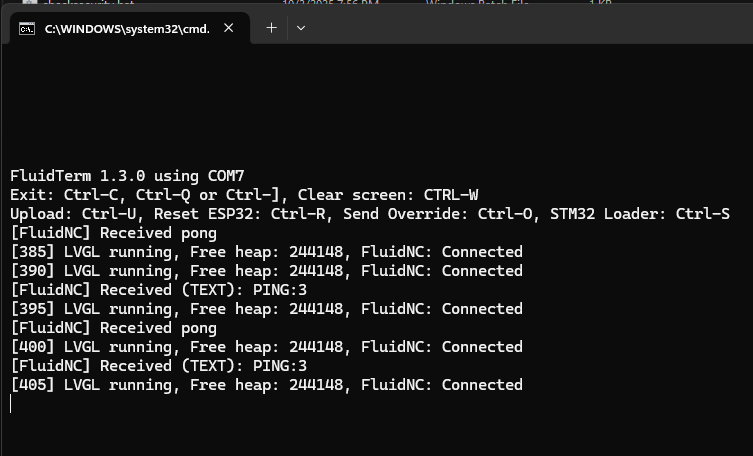Click the "Upload: Ctrl-U" text
This screenshot has height=456, width=753.
coord(68,214)
